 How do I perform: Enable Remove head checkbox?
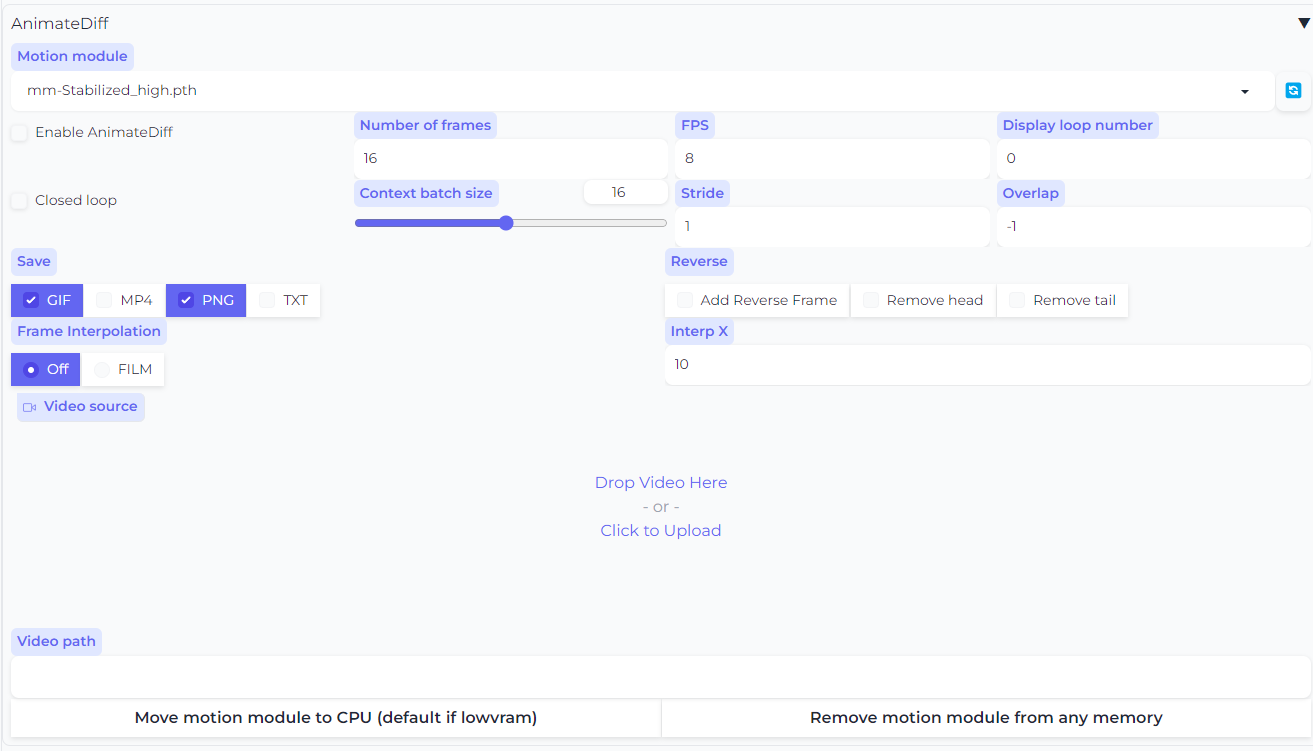click(871, 300)
